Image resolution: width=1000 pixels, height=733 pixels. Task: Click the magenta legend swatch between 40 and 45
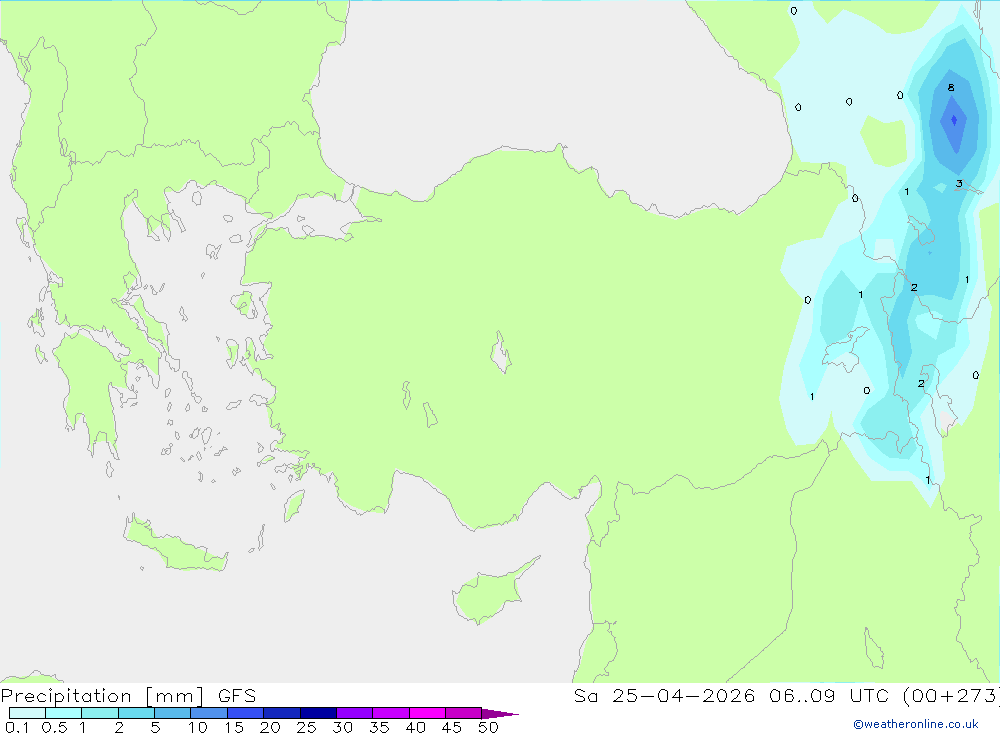point(427,713)
